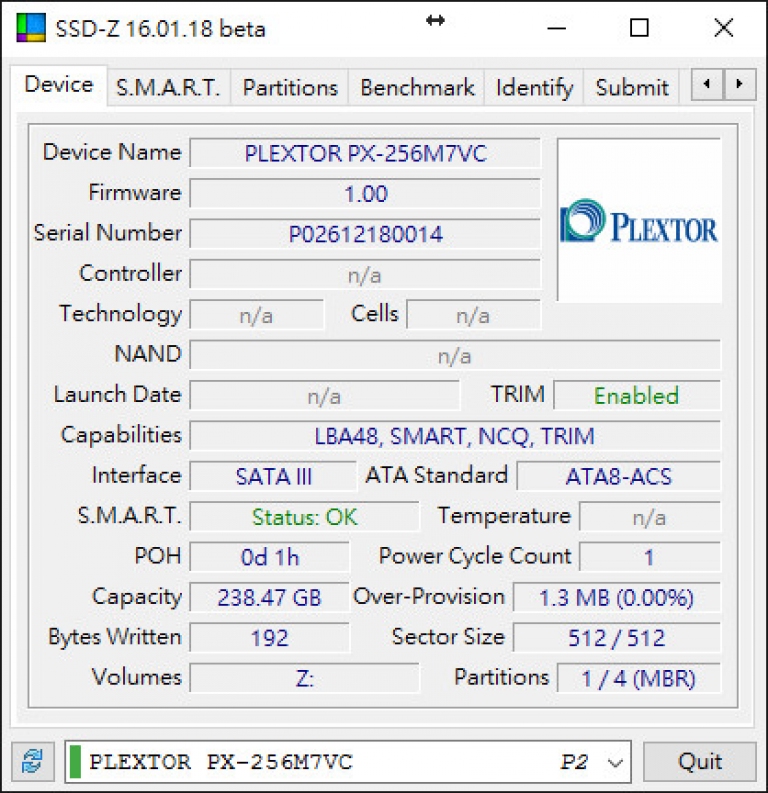Click the Partitions value 1 / 4 (MBR)
The image size is (768, 793).
[x=639, y=679]
